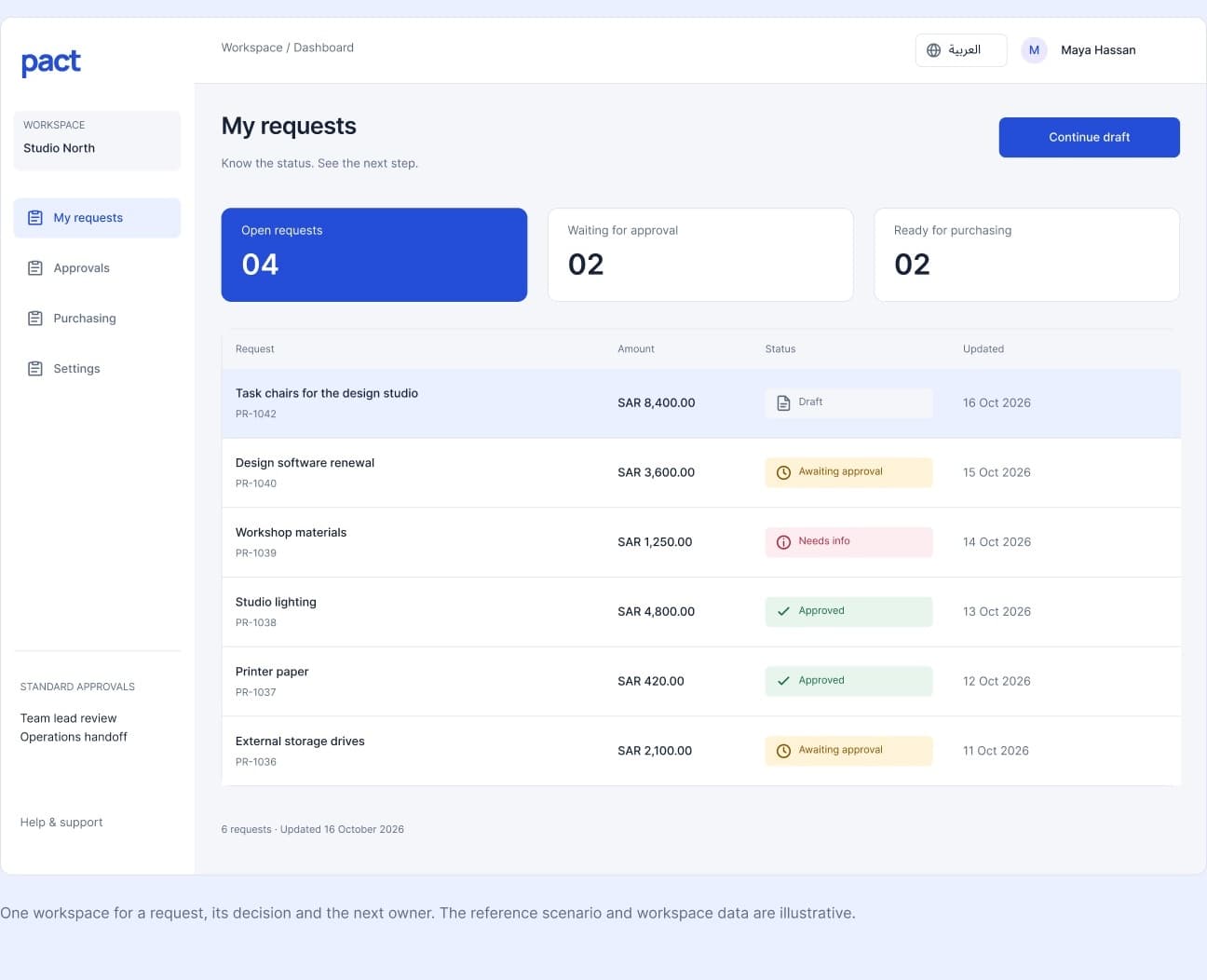
Task: Click the Status column header
Action: pos(780,349)
